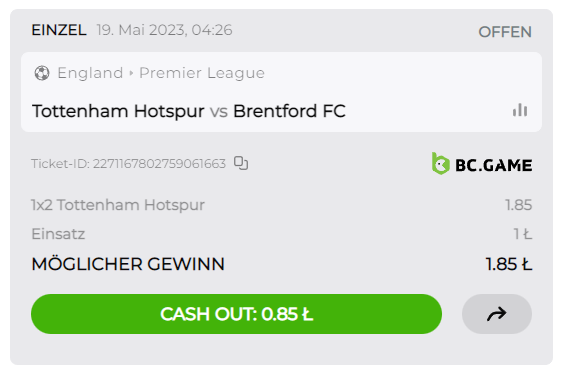Click the breadcrumb arrow after England
This screenshot has height=376, width=570.
[131, 73]
